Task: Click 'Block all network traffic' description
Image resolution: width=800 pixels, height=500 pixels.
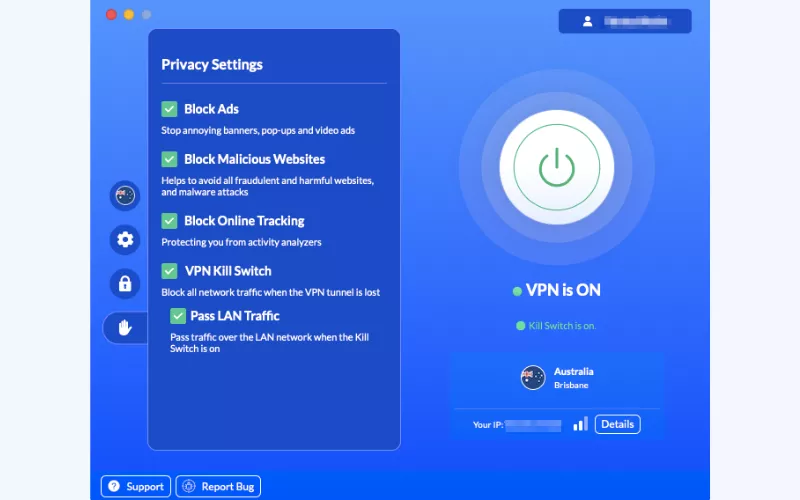Action: pos(270,292)
